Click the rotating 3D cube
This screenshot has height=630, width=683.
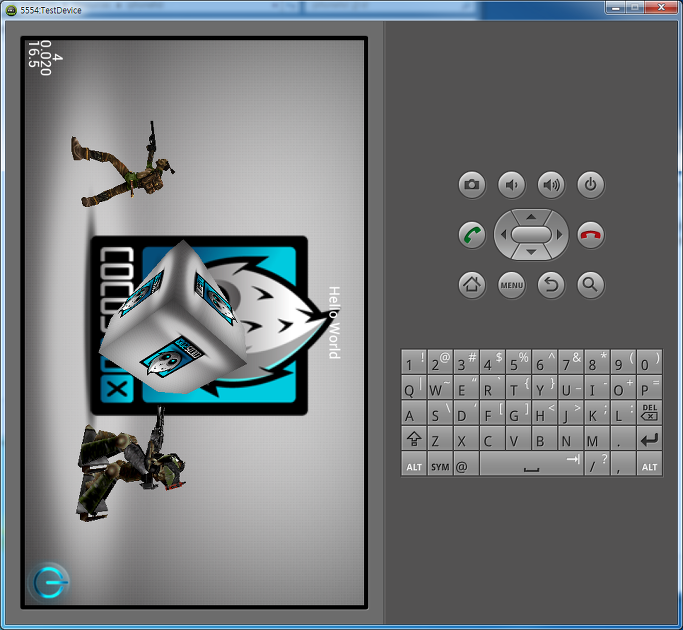173,317
